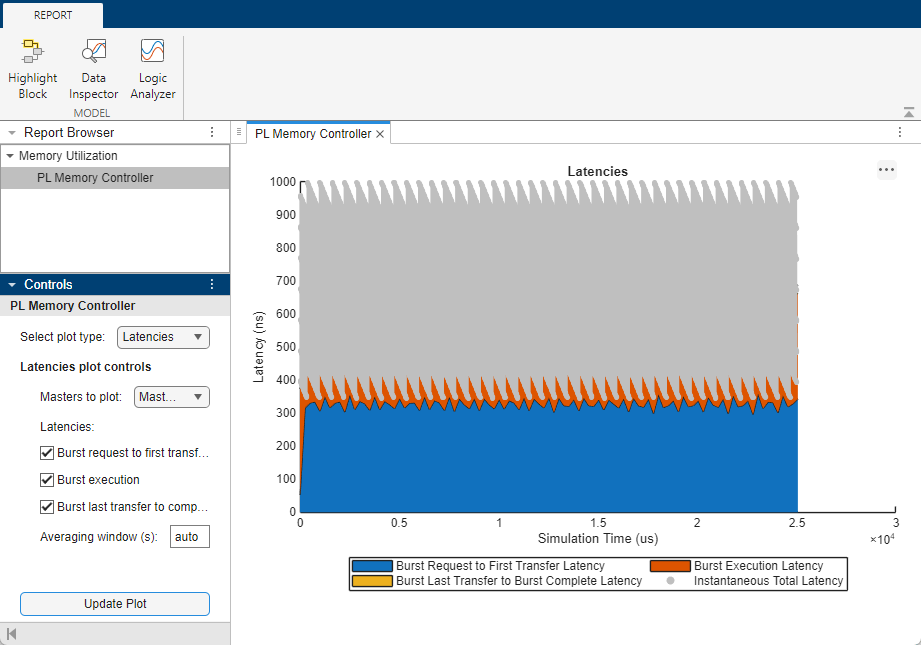Launch the Logic Analyzer
Screen dimensions: 921x645
153,69
